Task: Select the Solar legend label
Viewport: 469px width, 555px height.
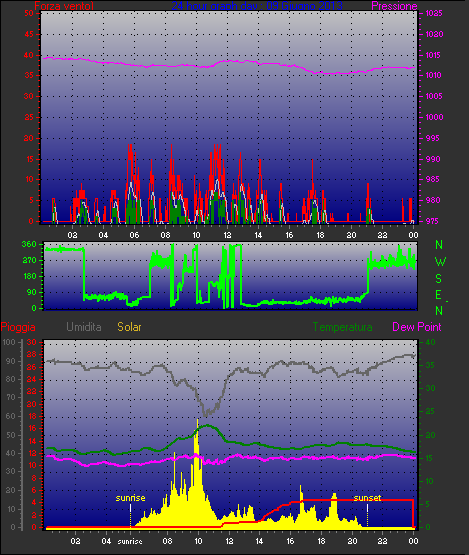Action: (129, 327)
